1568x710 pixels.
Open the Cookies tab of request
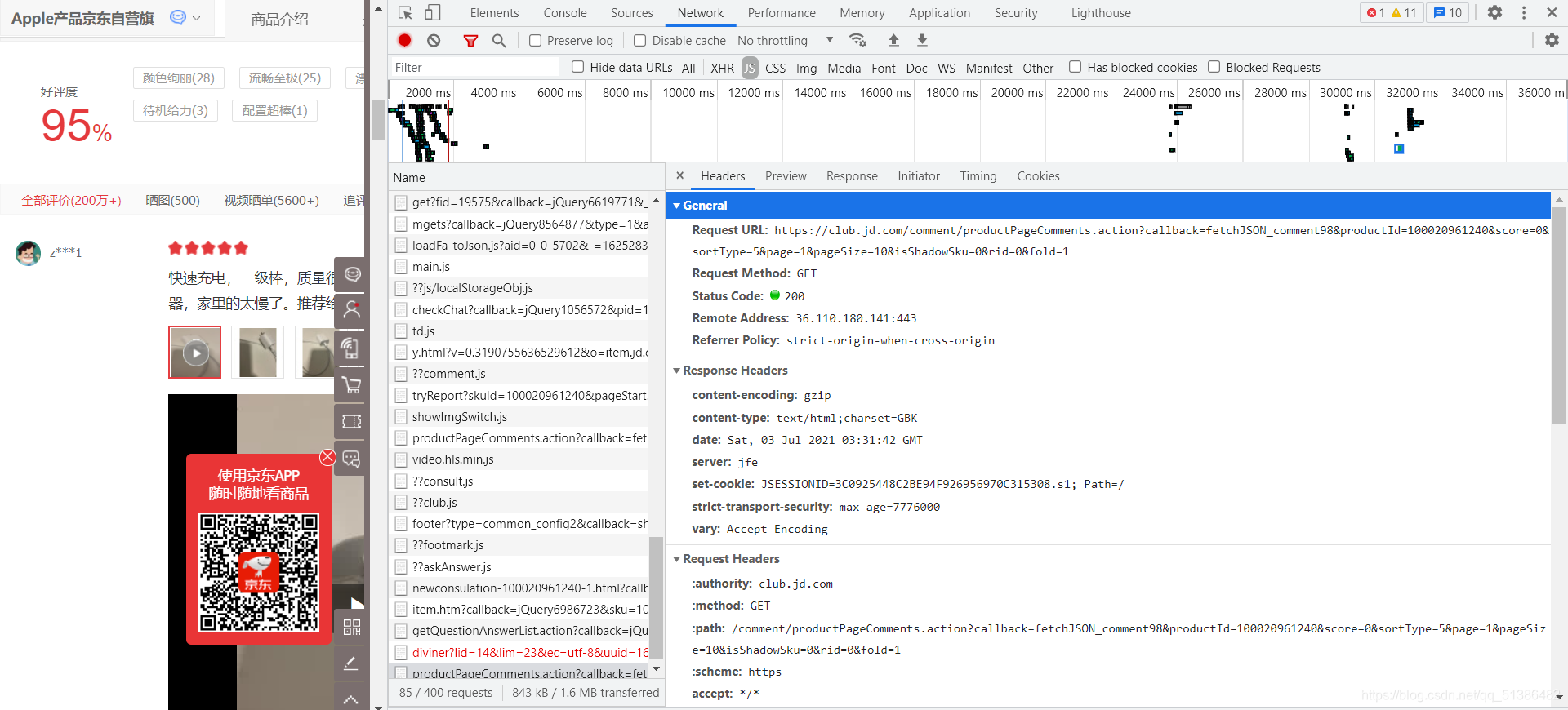point(1038,176)
